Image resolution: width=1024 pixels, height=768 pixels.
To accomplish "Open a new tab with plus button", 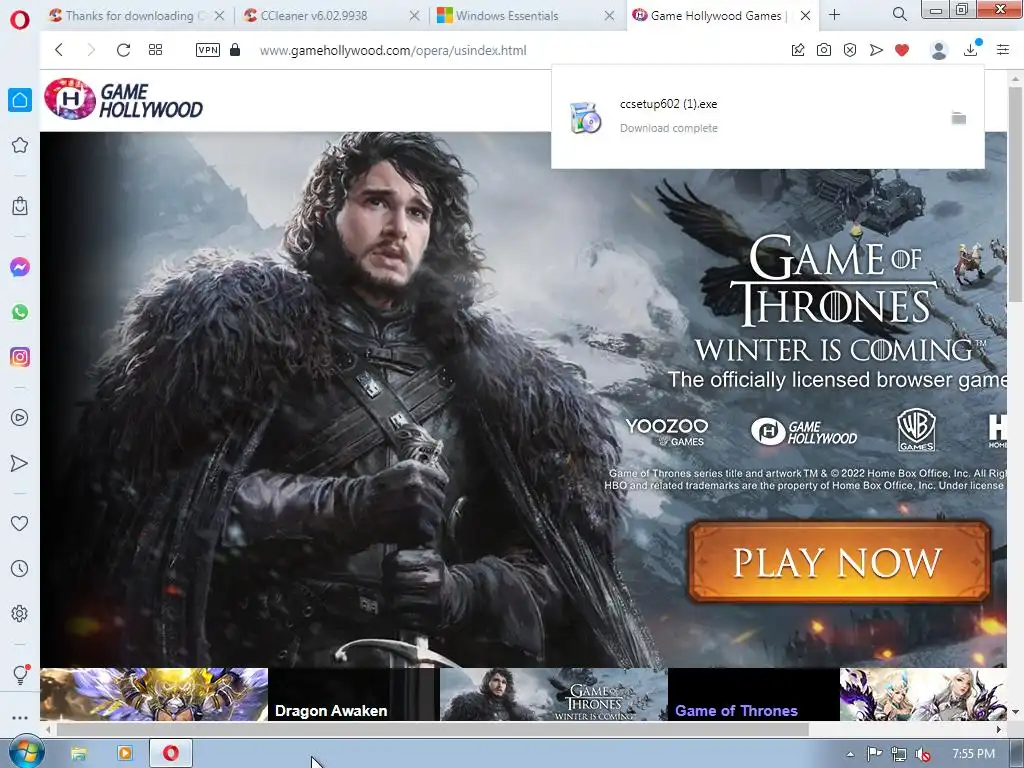I will [835, 14].
